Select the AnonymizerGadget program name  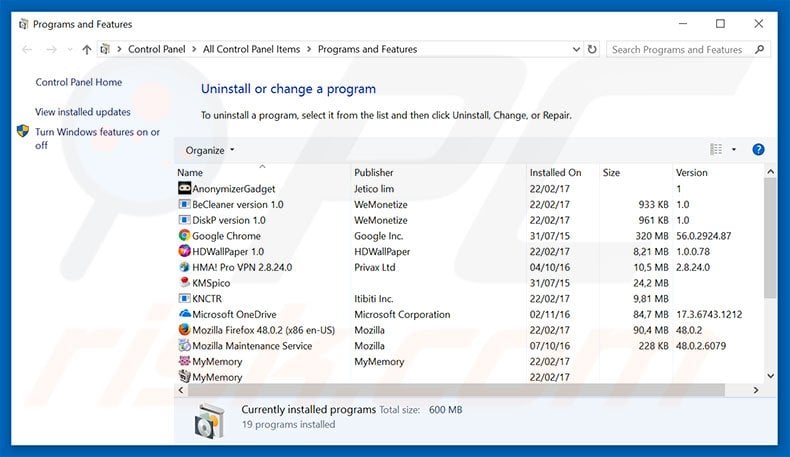tap(233, 189)
